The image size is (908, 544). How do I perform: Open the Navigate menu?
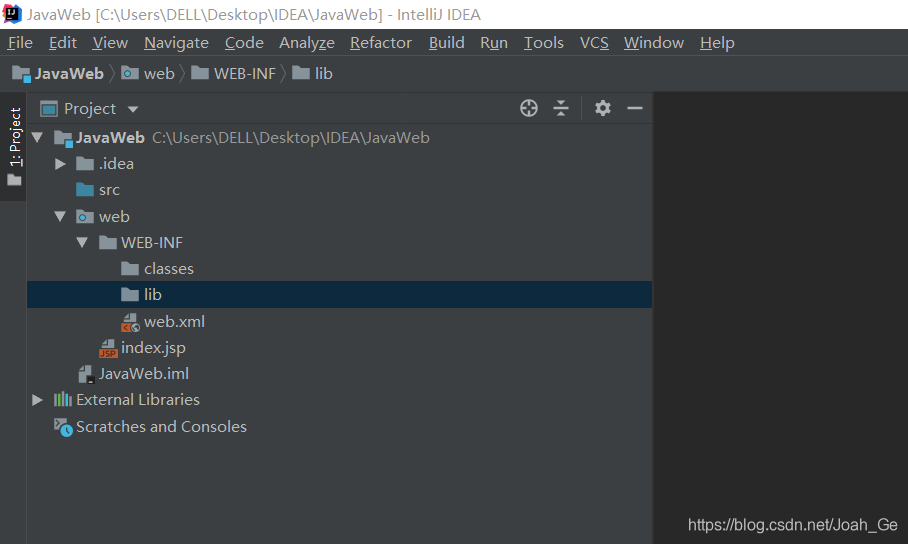pos(176,43)
